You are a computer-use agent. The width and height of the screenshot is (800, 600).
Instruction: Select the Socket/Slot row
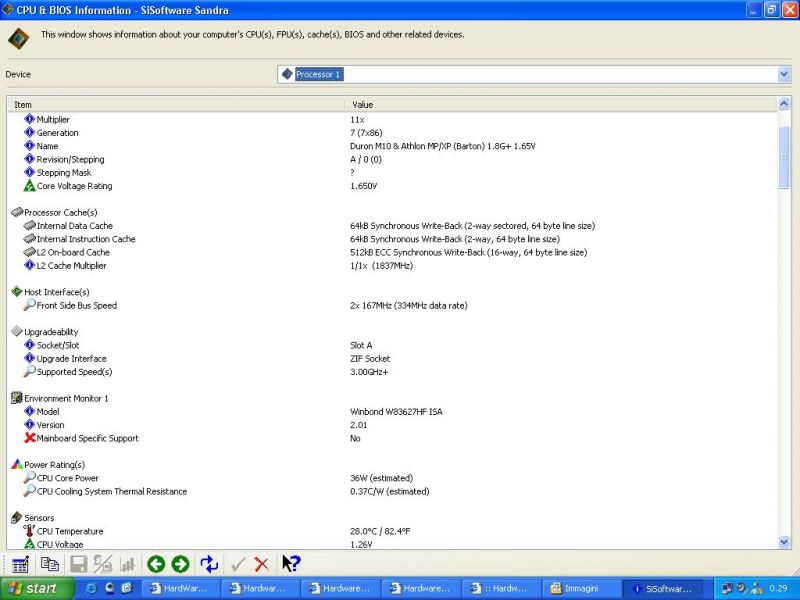pyautogui.click(x=393, y=345)
